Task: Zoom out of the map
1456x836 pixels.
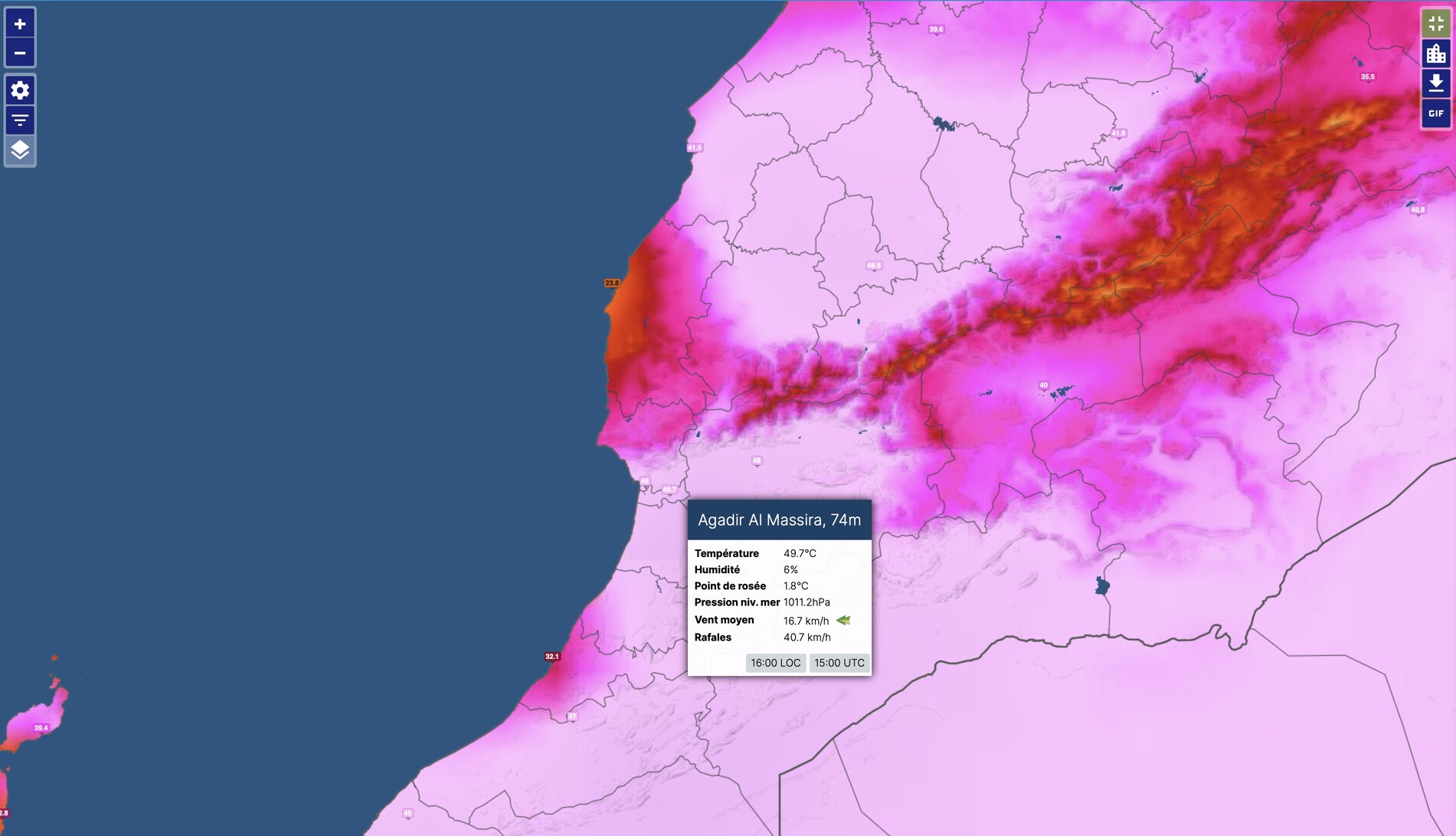Action: 20,53
